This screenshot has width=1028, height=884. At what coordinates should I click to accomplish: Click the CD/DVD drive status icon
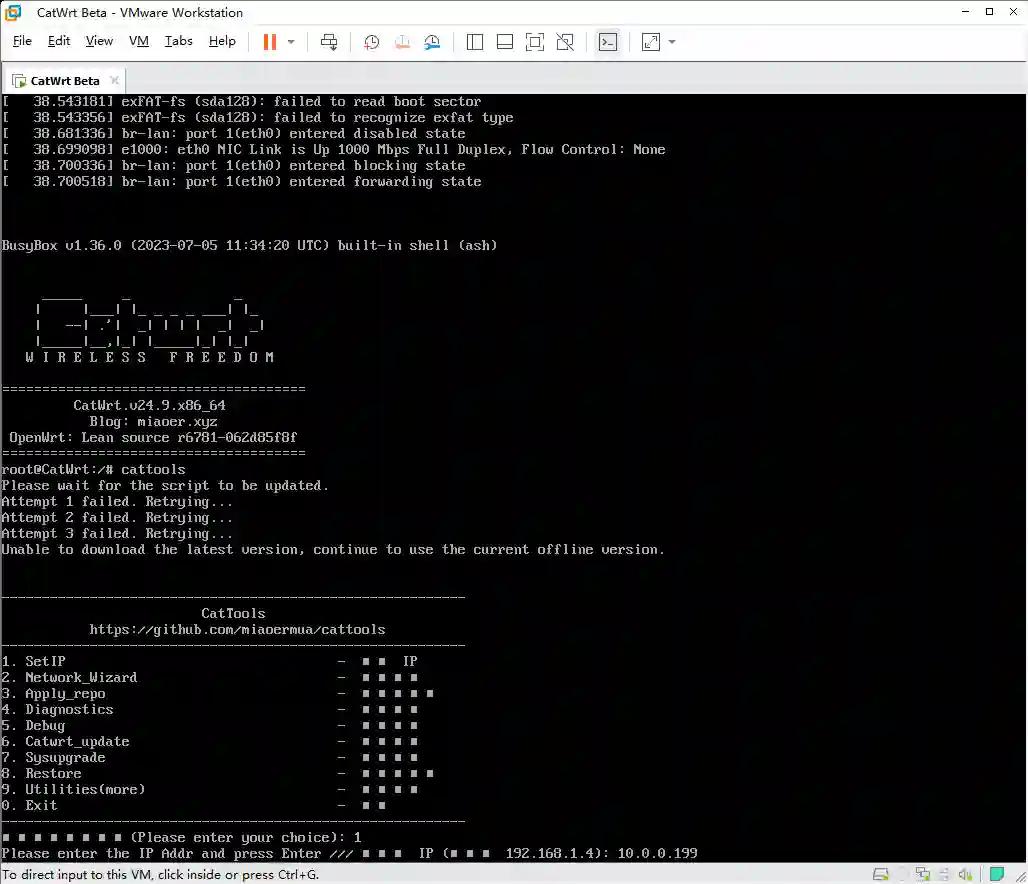[903, 874]
